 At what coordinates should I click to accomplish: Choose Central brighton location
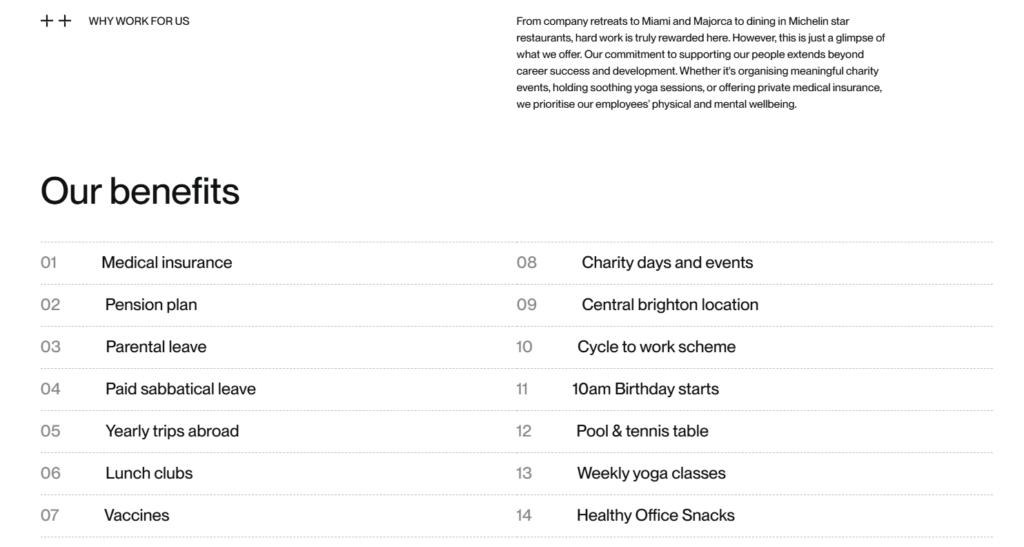coord(669,305)
